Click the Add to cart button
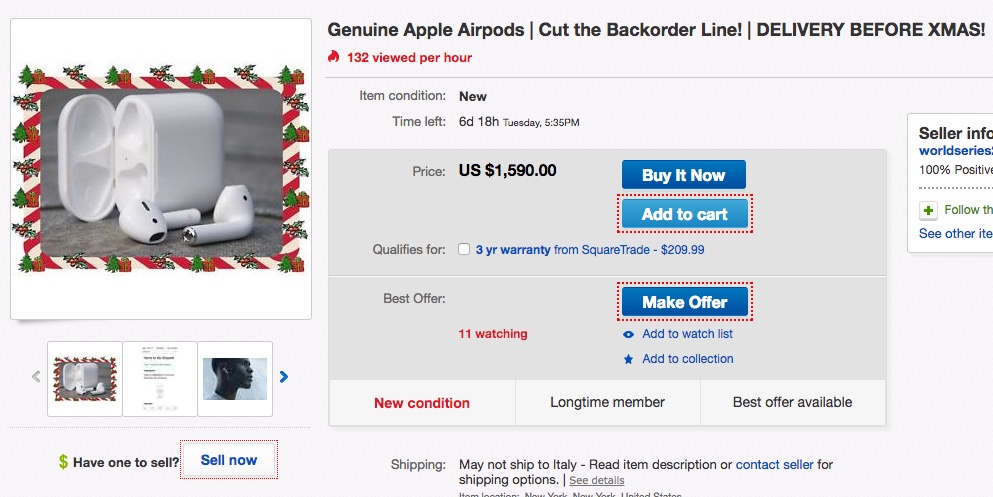Screen dimensions: 993x497 [684, 214]
